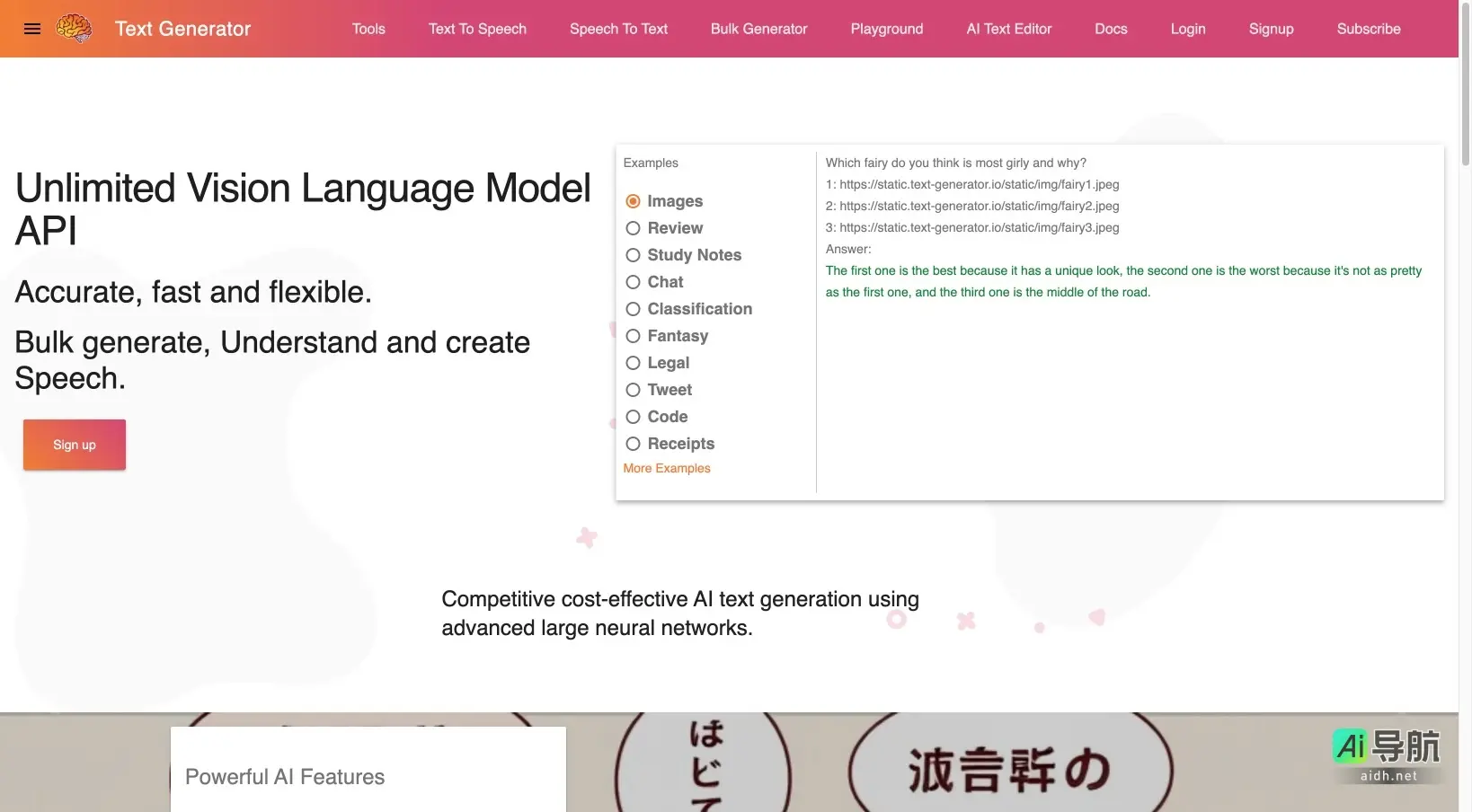The width and height of the screenshot is (1472, 812).
Task: Select the Images example
Action: click(634, 199)
